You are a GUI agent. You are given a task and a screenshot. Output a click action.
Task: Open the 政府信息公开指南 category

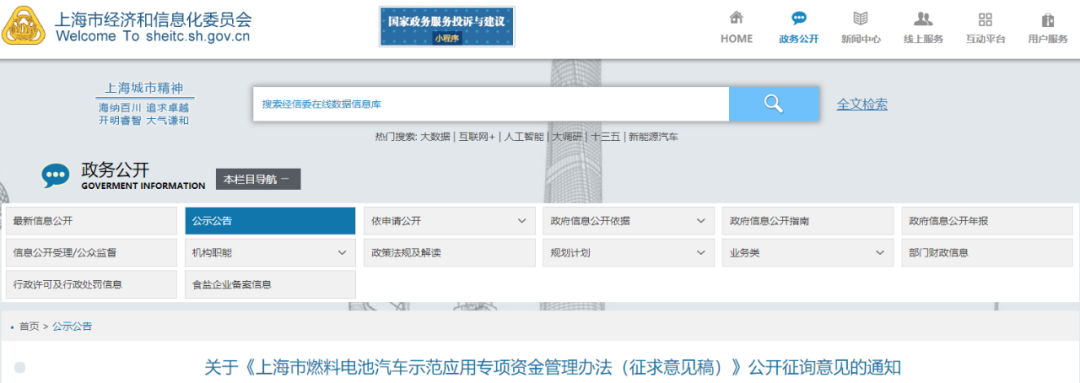click(x=808, y=221)
